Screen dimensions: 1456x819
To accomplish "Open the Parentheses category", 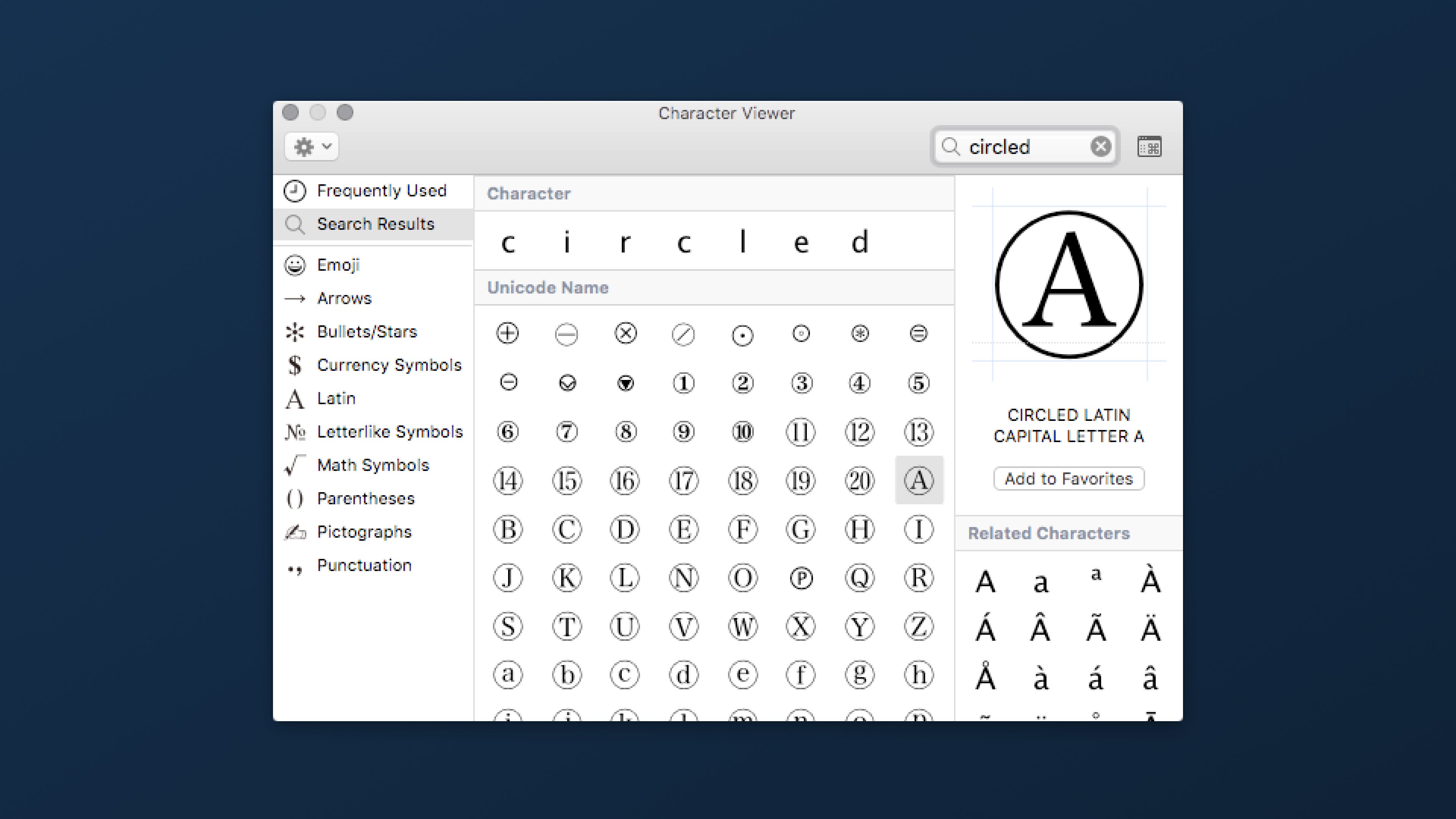I will pos(373,499).
